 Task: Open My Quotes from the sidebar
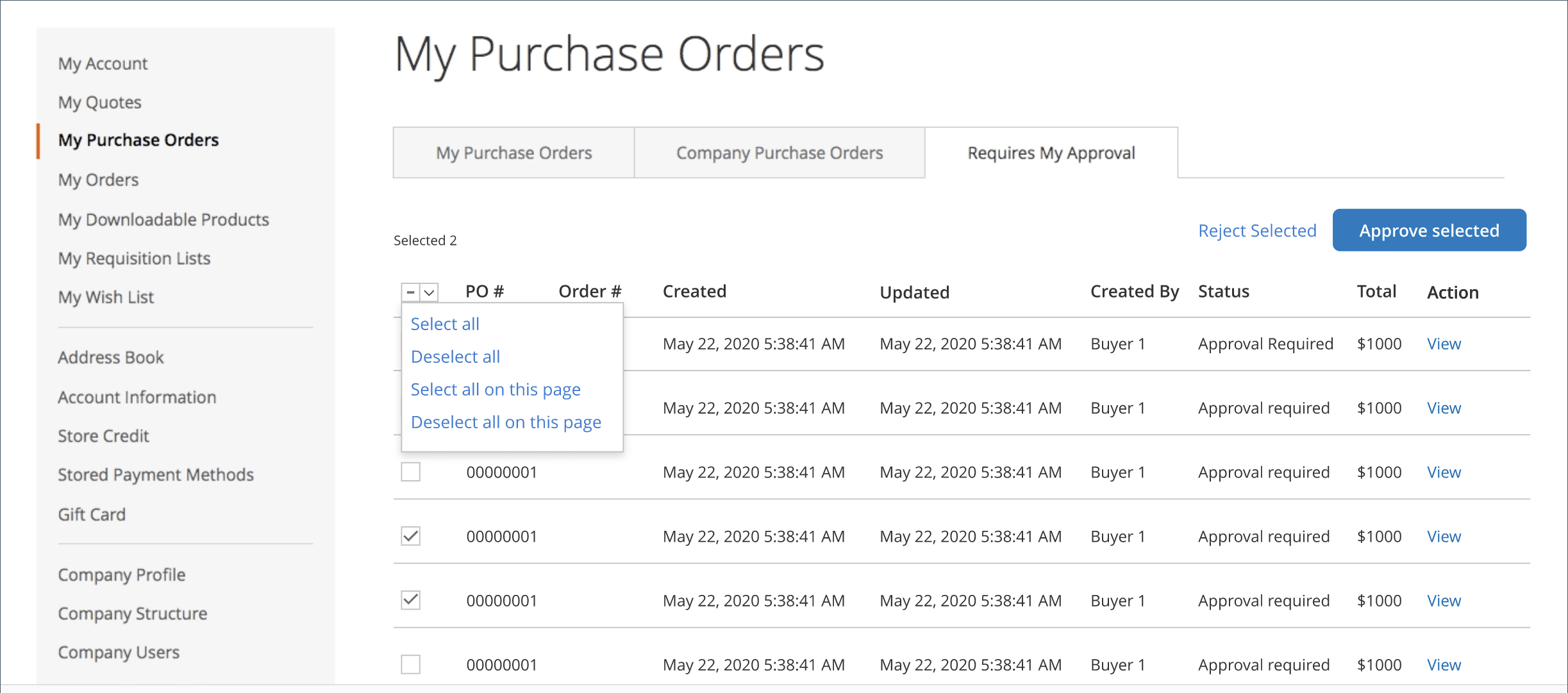[x=99, y=102]
